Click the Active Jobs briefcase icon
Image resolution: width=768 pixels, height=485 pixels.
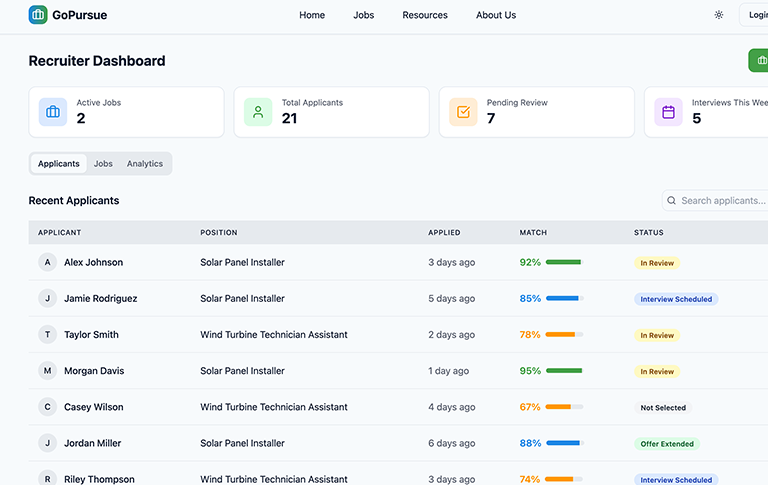(x=53, y=112)
